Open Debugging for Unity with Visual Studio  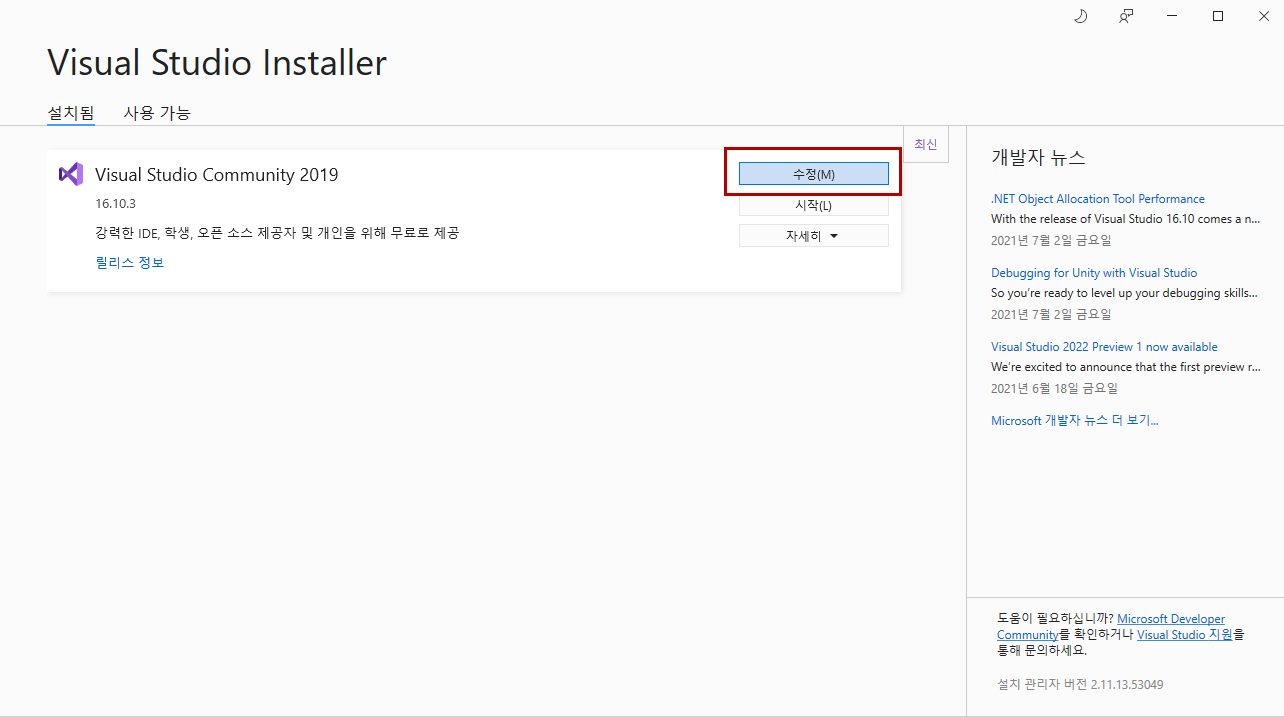click(1094, 273)
